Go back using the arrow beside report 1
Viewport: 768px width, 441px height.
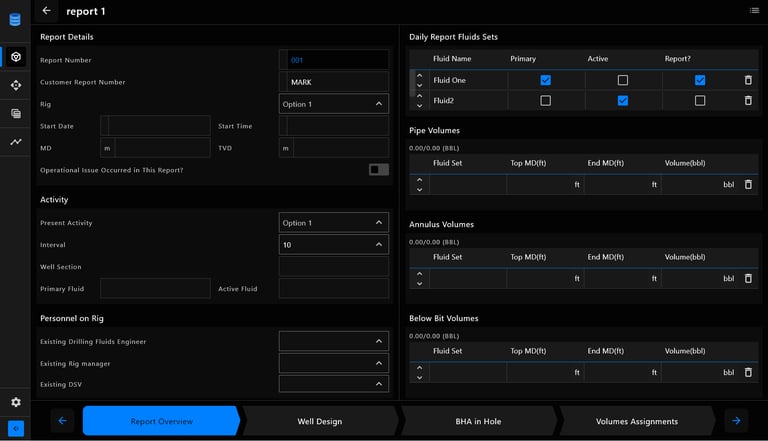pos(47,11)
